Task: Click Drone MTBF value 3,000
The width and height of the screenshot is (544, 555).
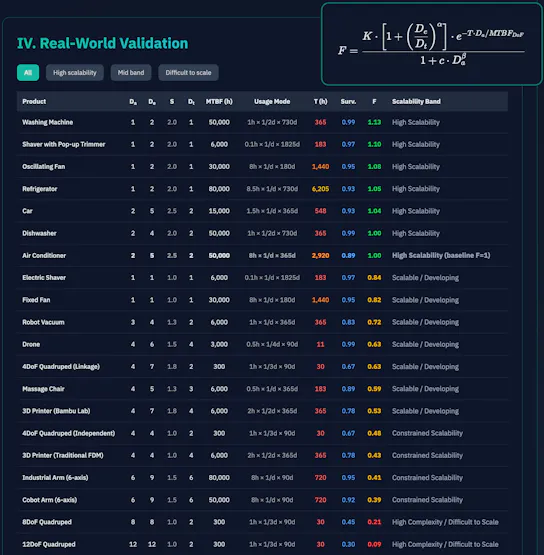Action: tap(219, 344)
